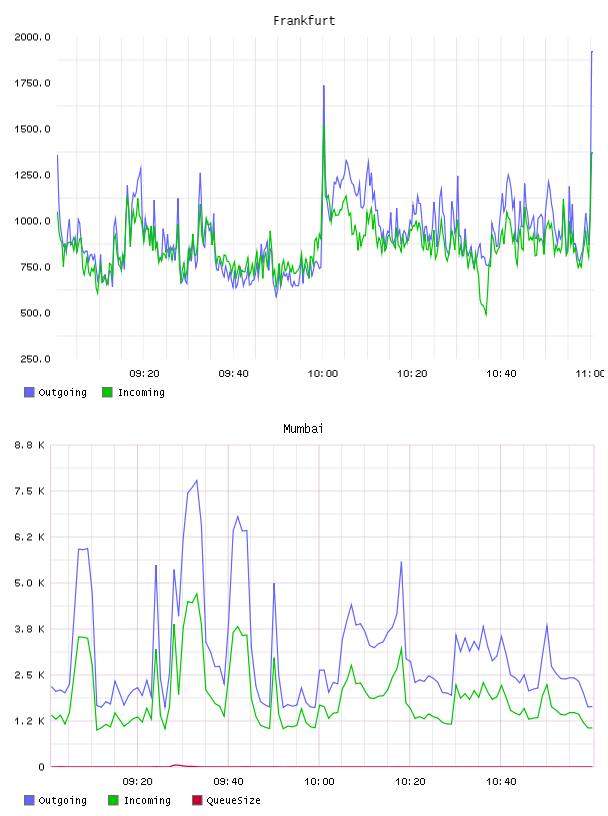Click the blue Outgoing swatch in Frankfurt legend

pyautogui.click(x=29, y=392)
